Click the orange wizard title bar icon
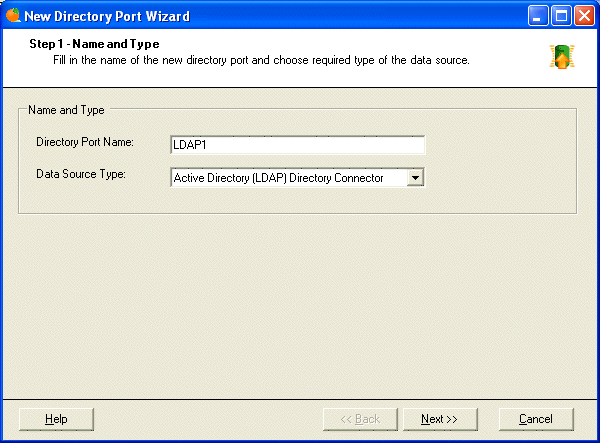Viewport: 600px width, 443px height. (x=13, y=16)
